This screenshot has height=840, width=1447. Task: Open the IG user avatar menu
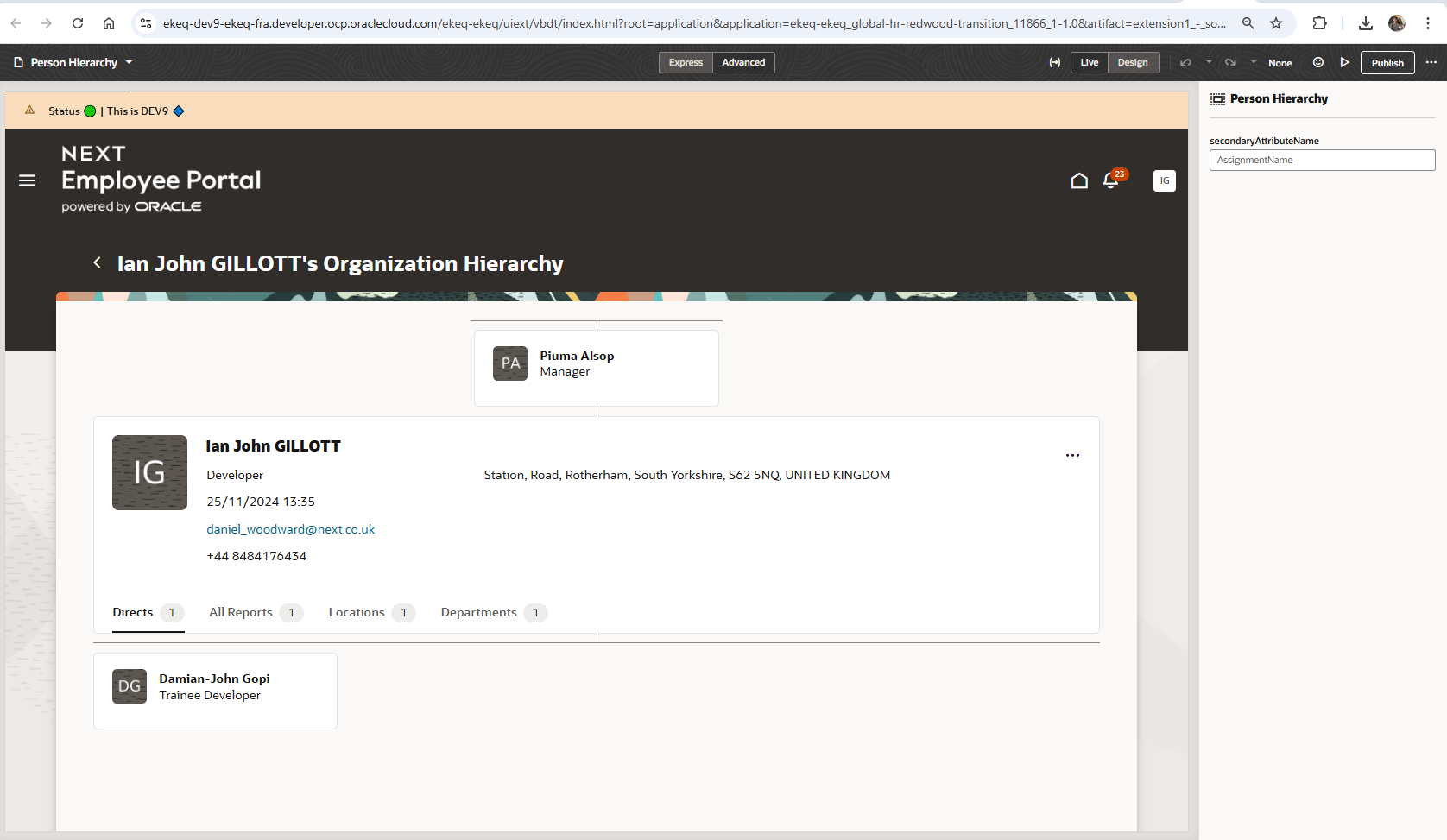click(1165, 180)
